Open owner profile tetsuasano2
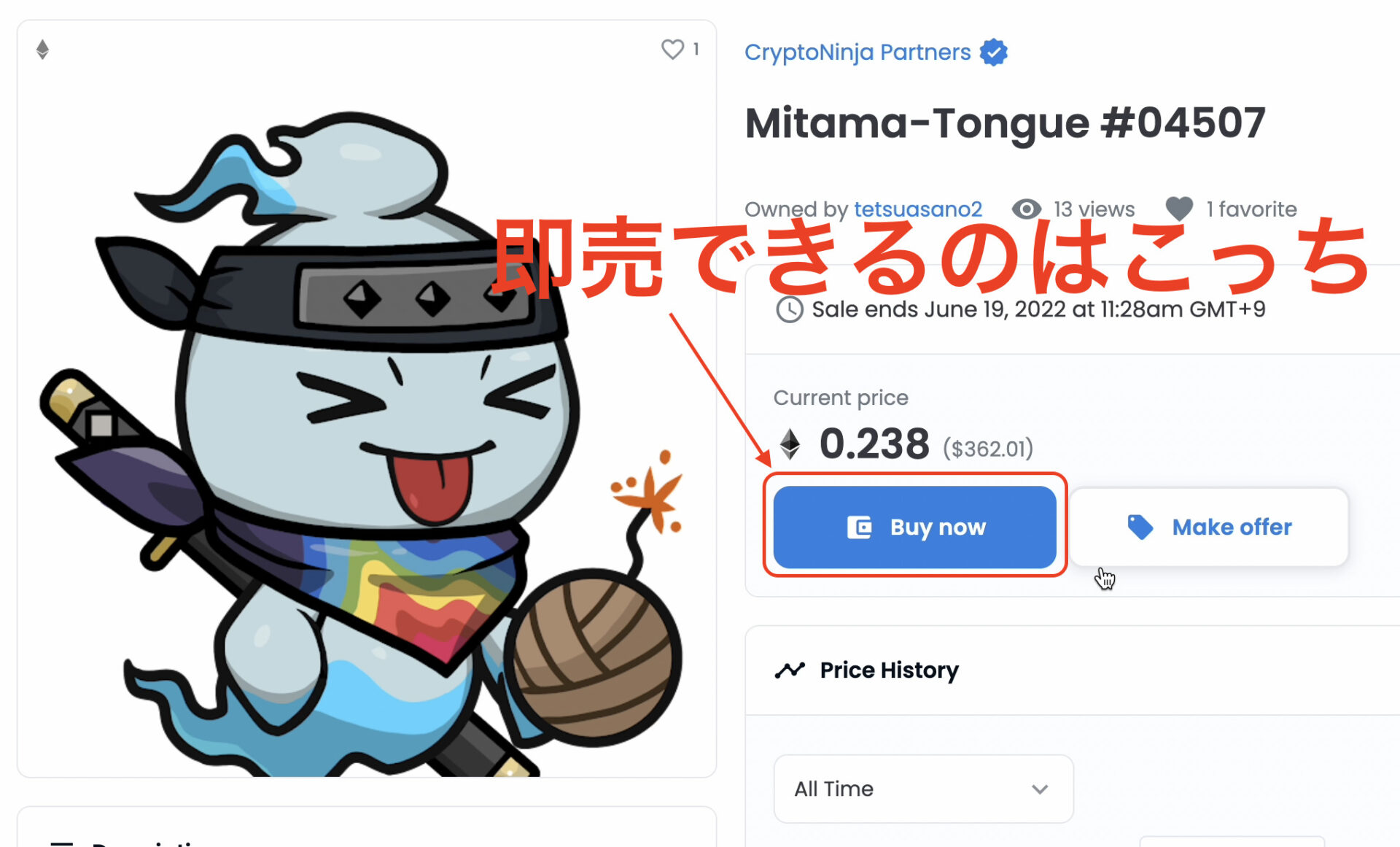This screenshot has width=1400, height=847. (x=918, y=209)
